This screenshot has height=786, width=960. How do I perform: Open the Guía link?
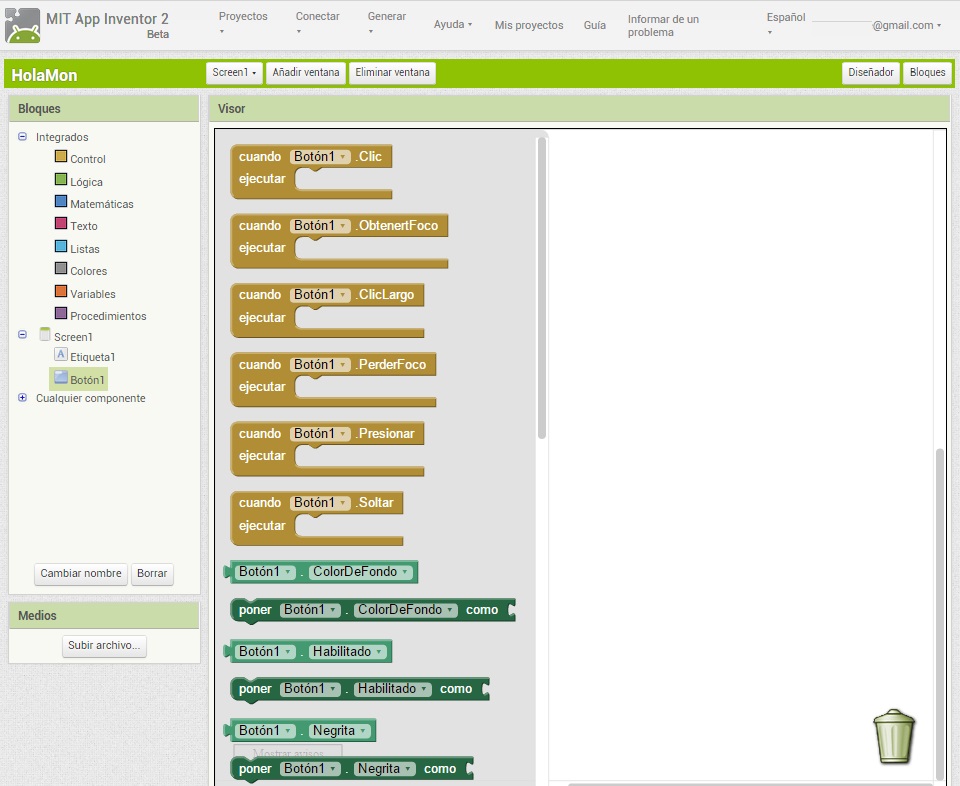pos(594,25)
